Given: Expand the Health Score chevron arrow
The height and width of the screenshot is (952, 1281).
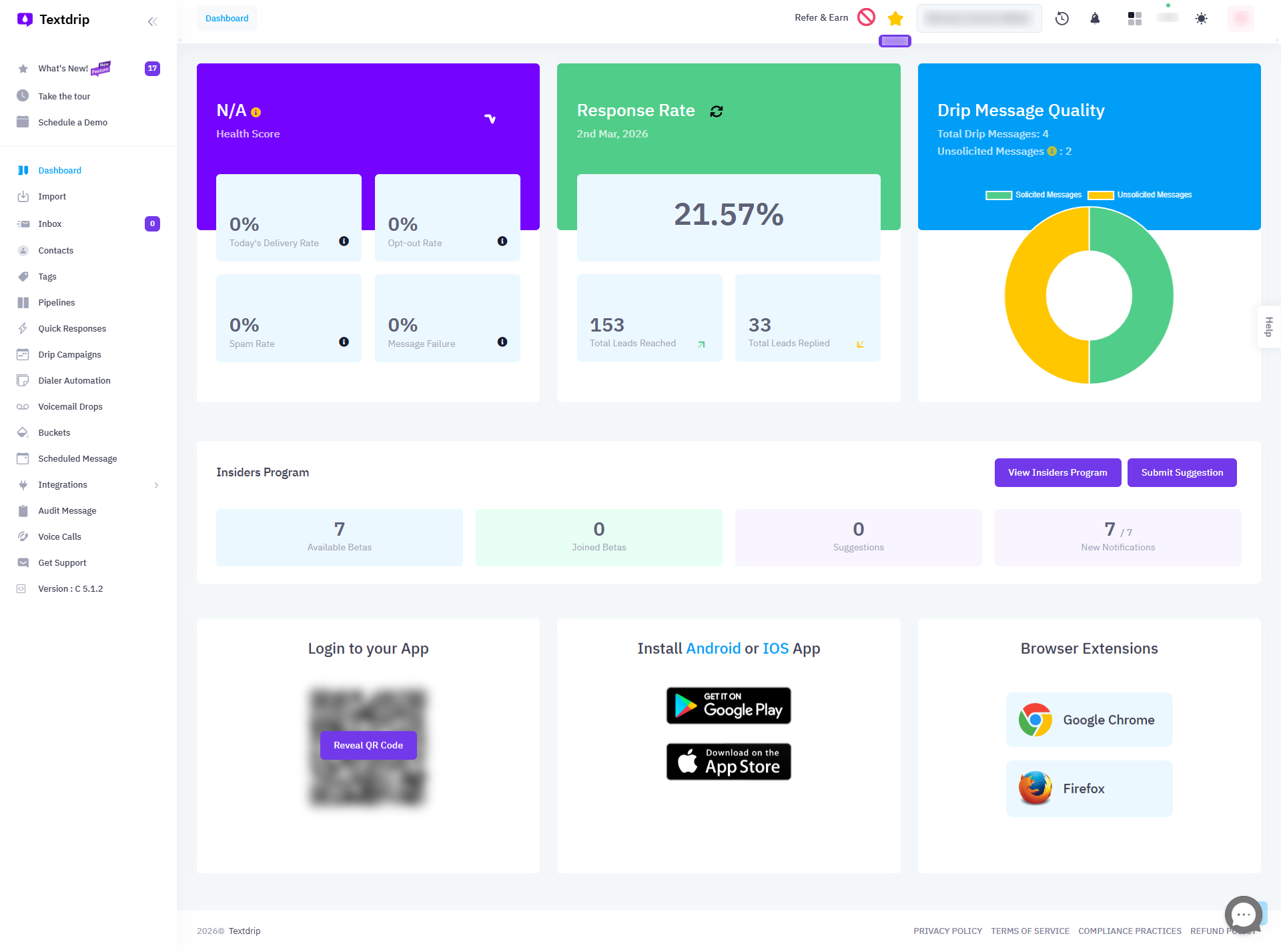Looking at the screenshot, I should point(490,119).
